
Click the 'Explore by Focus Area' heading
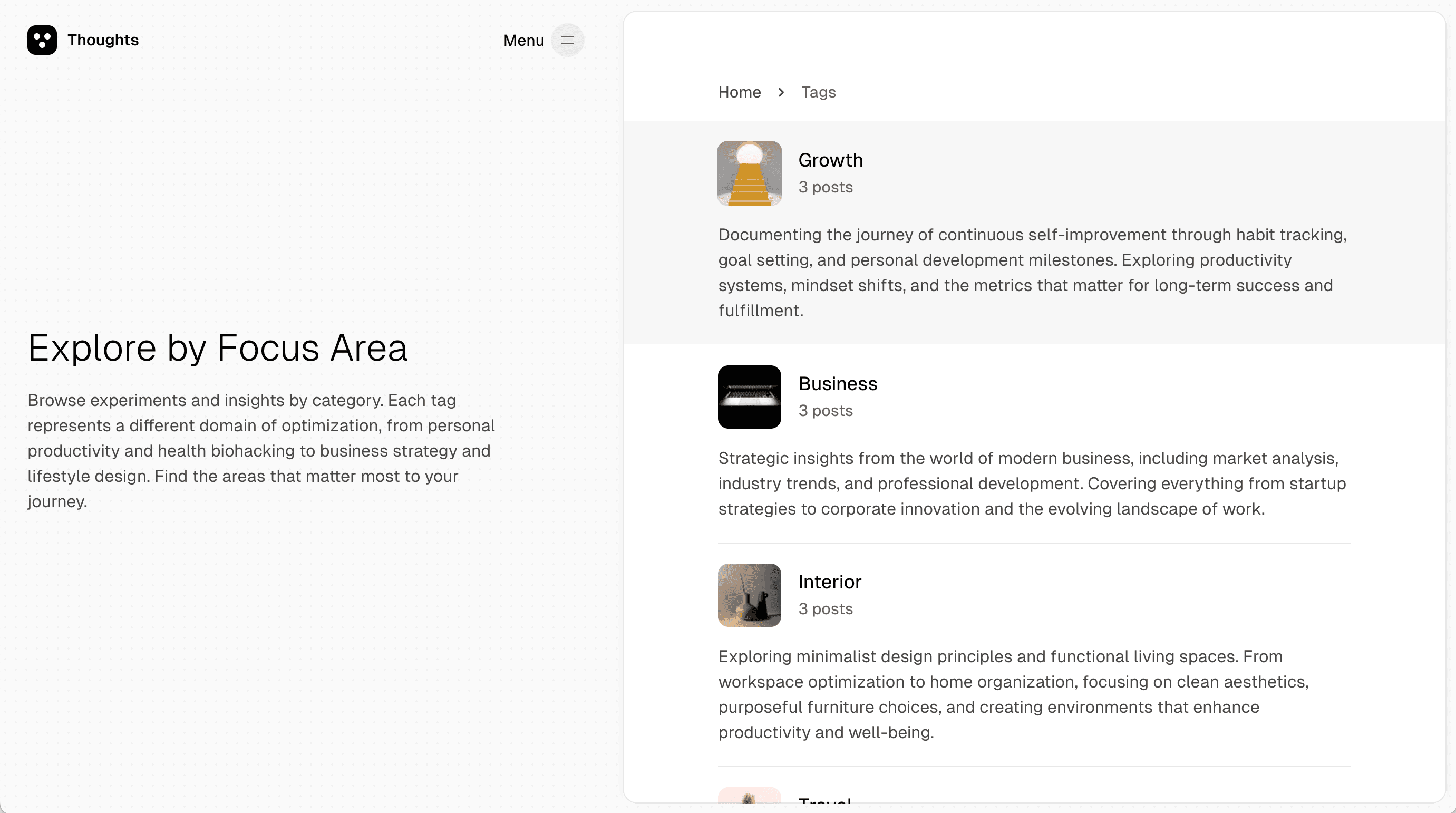tap(218, 347)
